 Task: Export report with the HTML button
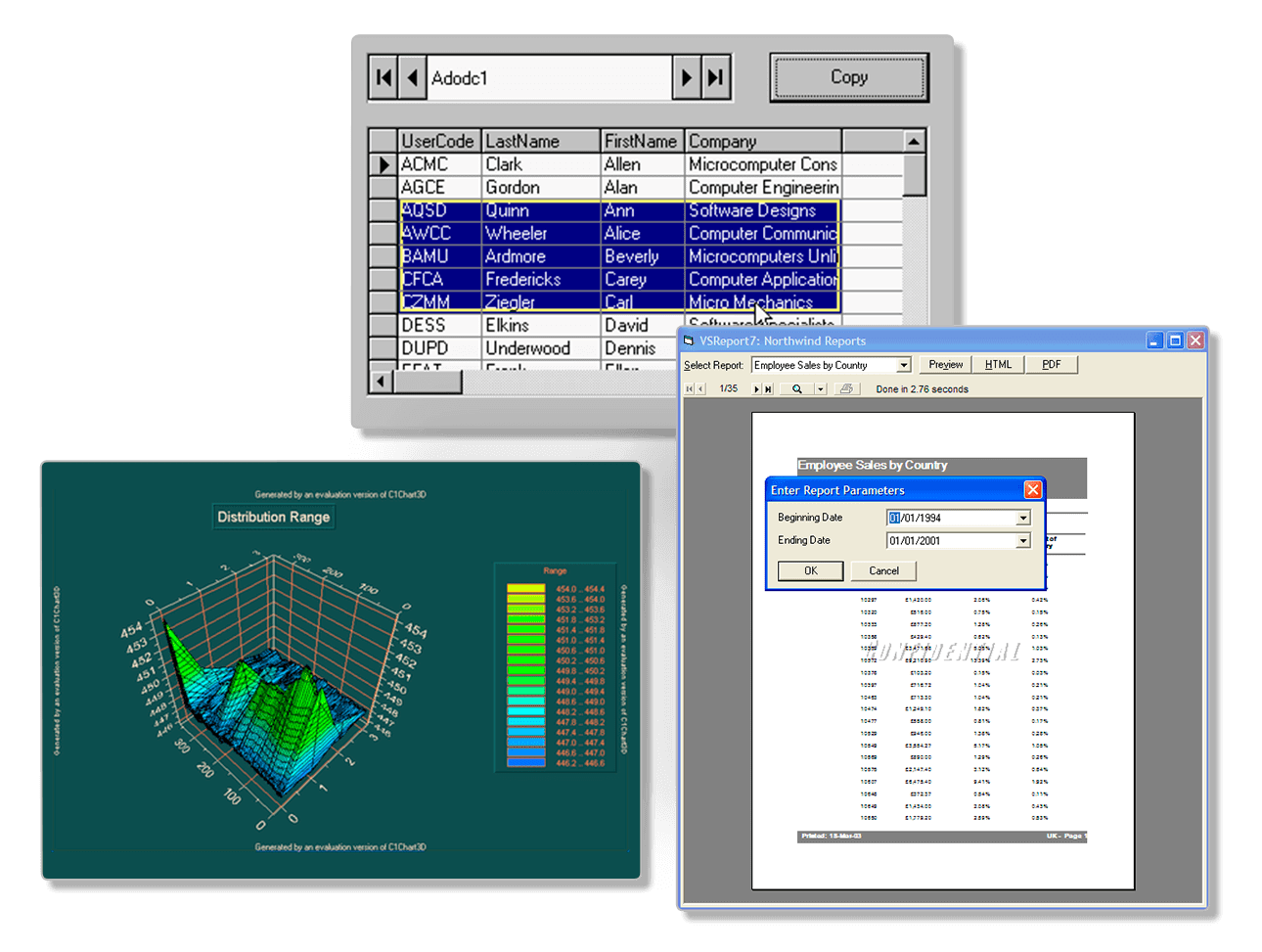click(x=999, y=365)
